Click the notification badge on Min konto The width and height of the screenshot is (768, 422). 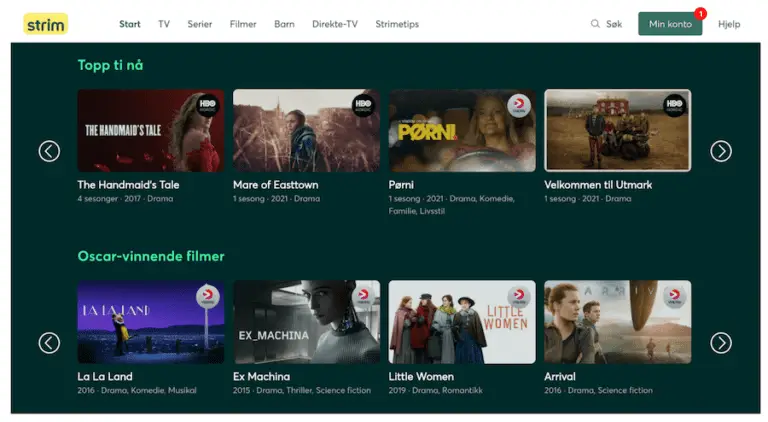click(700, 14)
